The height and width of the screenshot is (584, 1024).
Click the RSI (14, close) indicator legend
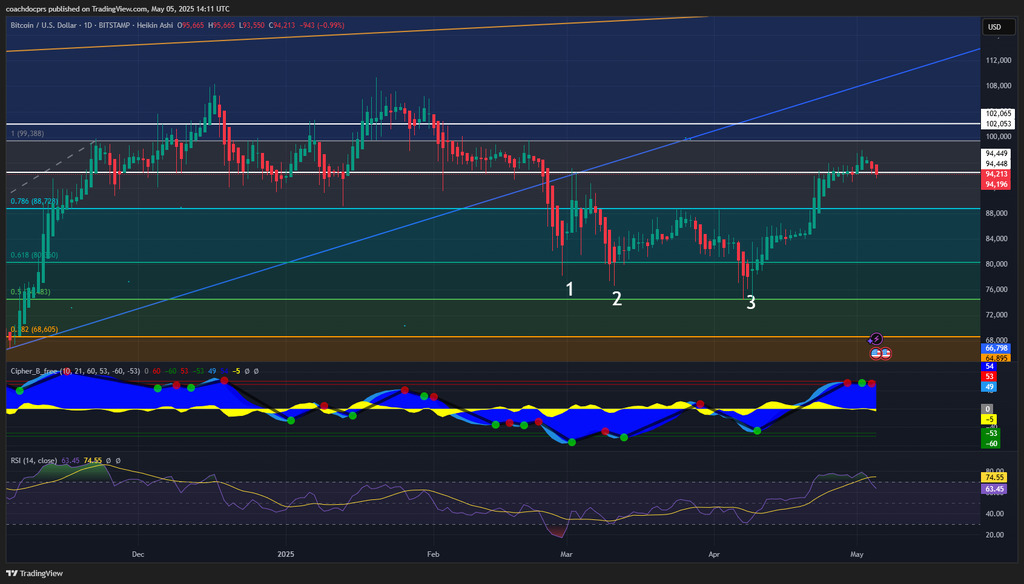[34, 461]
